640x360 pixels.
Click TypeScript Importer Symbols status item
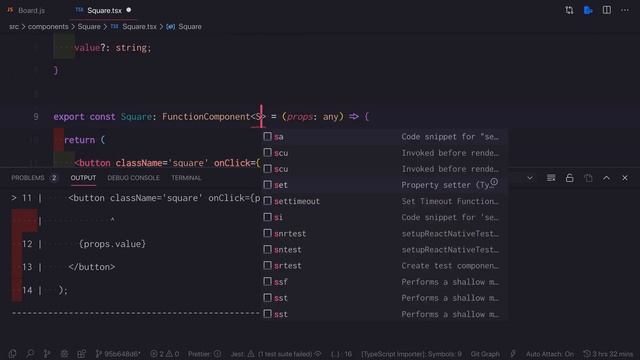411,354
